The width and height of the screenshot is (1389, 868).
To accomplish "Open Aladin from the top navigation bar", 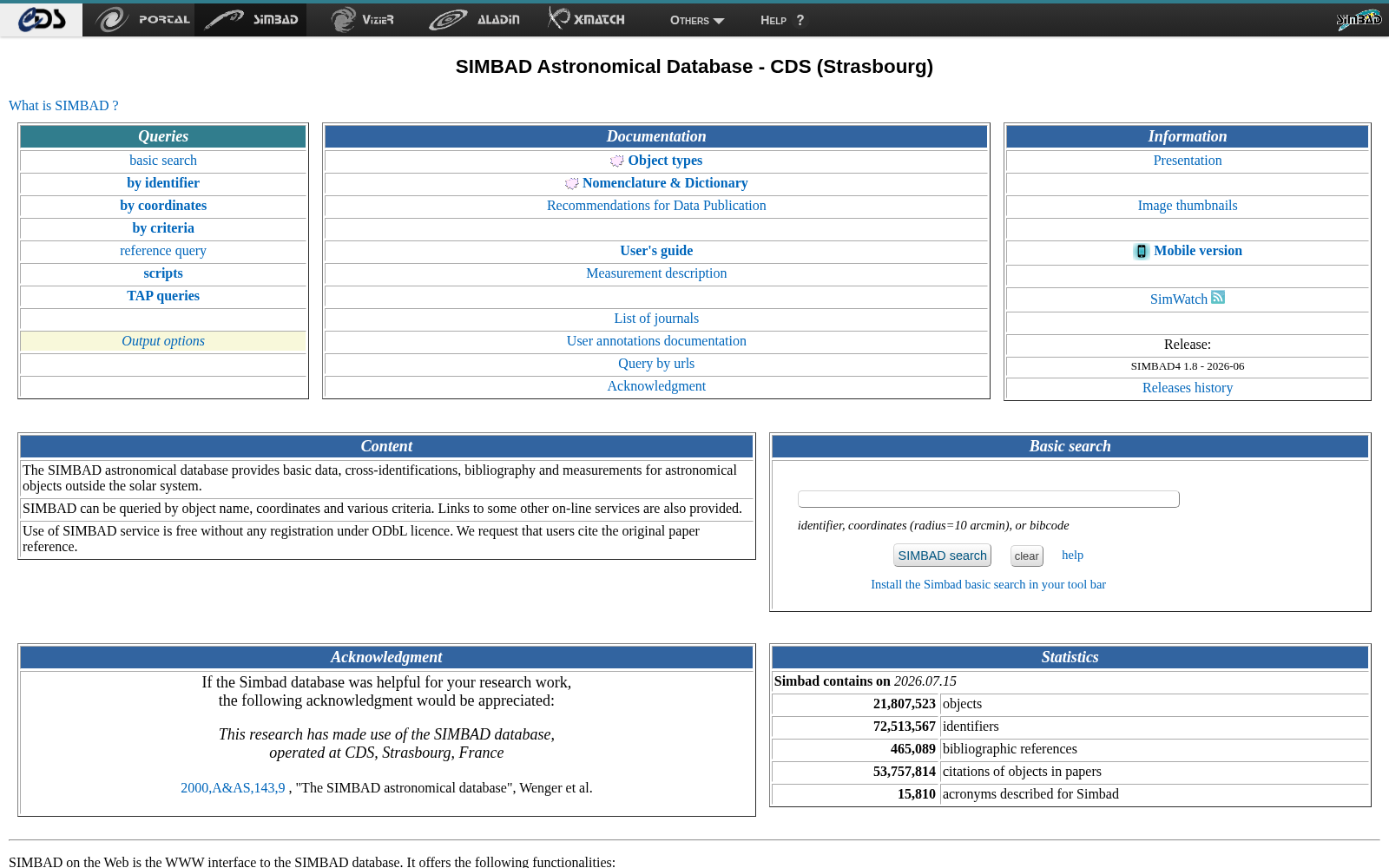I will point(474,19).
